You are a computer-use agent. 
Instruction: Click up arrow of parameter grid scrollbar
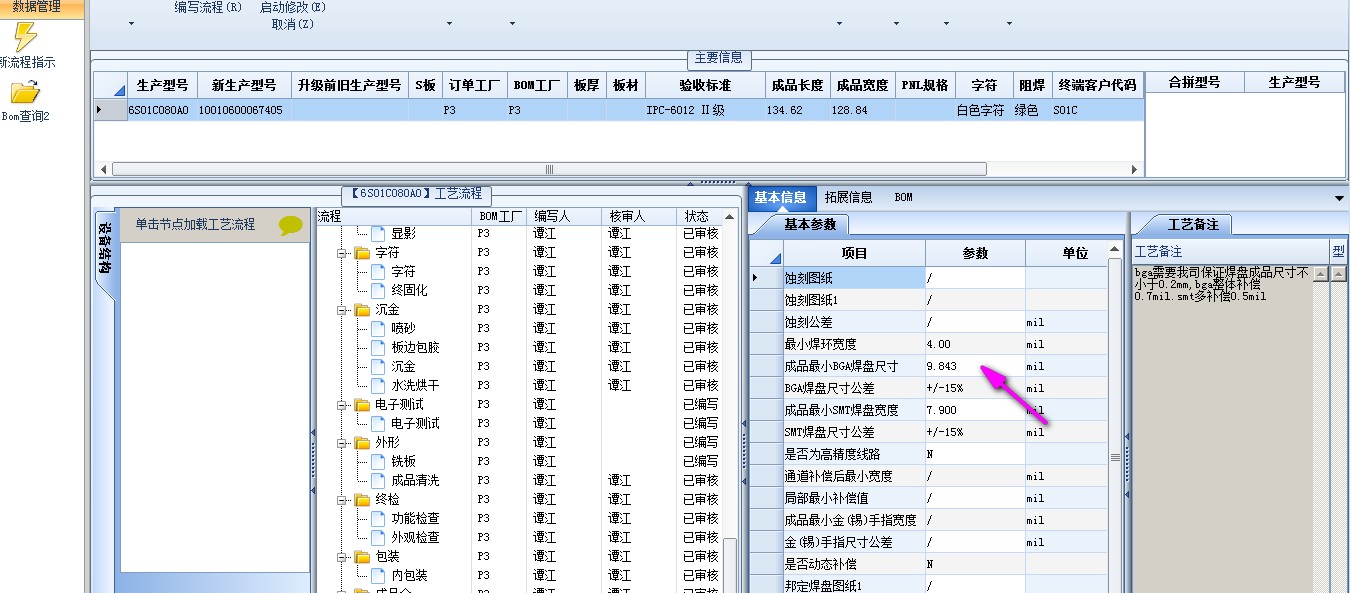click(1115, 249)
